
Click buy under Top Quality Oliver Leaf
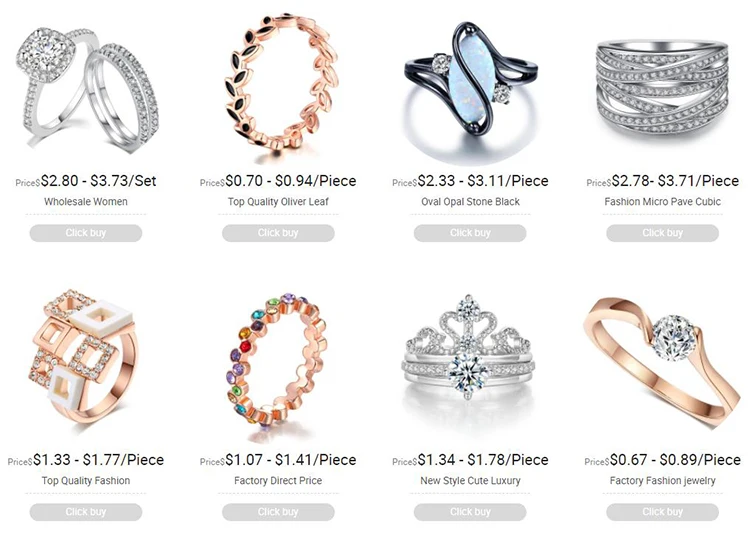278,233
